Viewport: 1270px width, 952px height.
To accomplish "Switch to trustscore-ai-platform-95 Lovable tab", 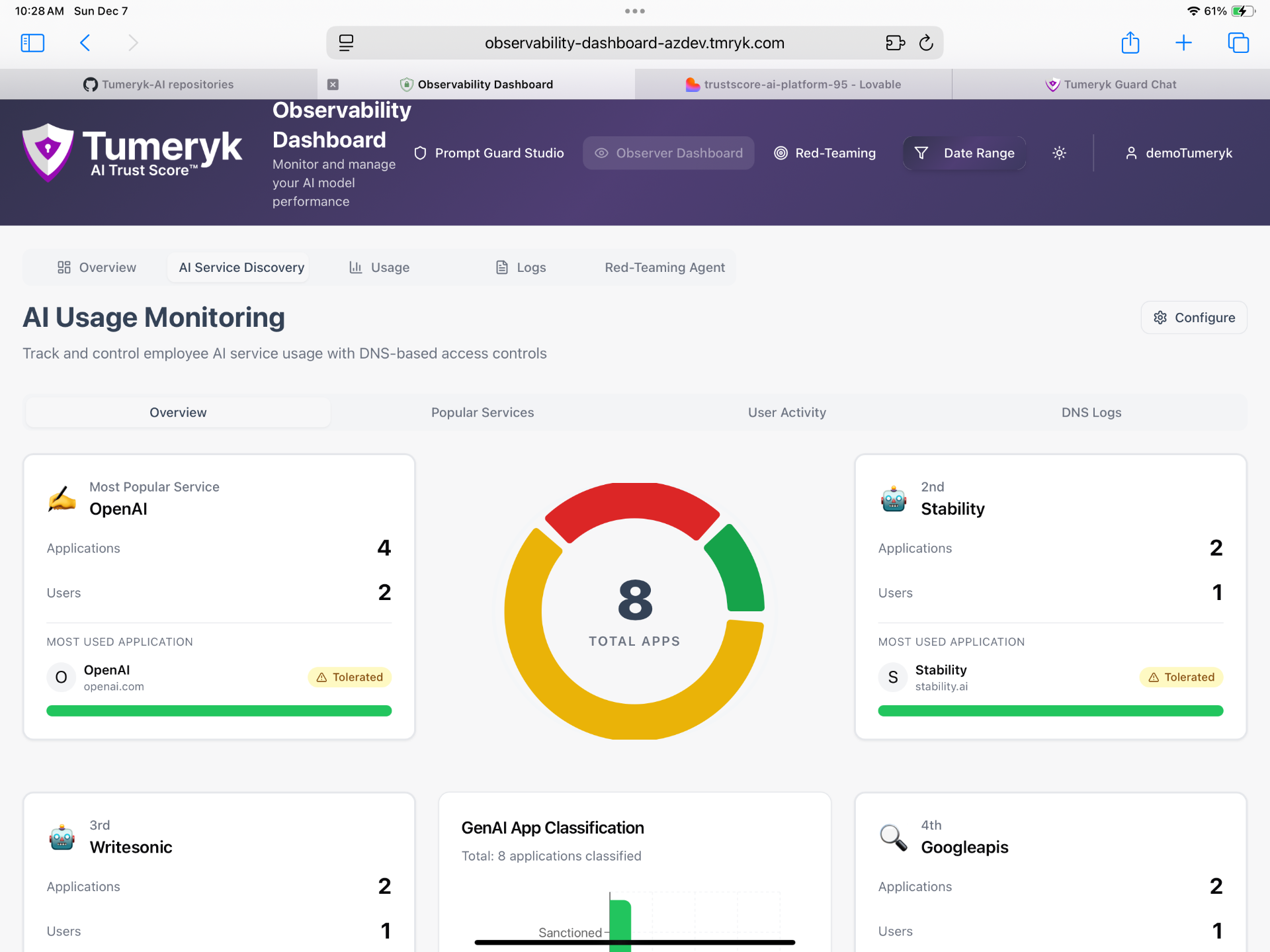I will [793, 85].
